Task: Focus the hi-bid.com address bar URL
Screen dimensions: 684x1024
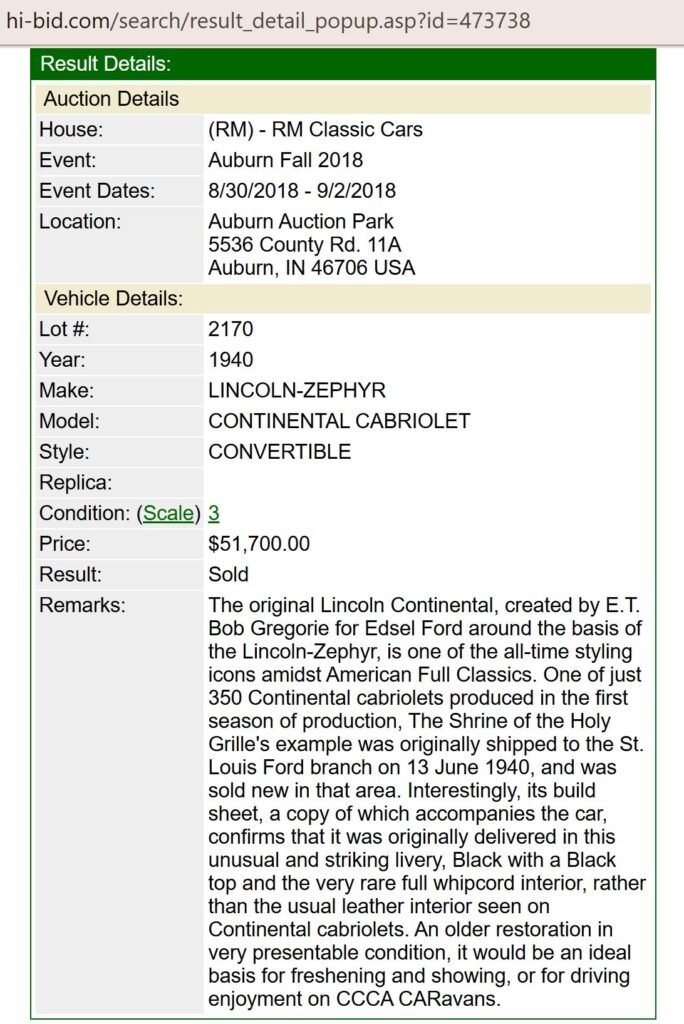Action: pyautogui.click(x=268, y=20)
